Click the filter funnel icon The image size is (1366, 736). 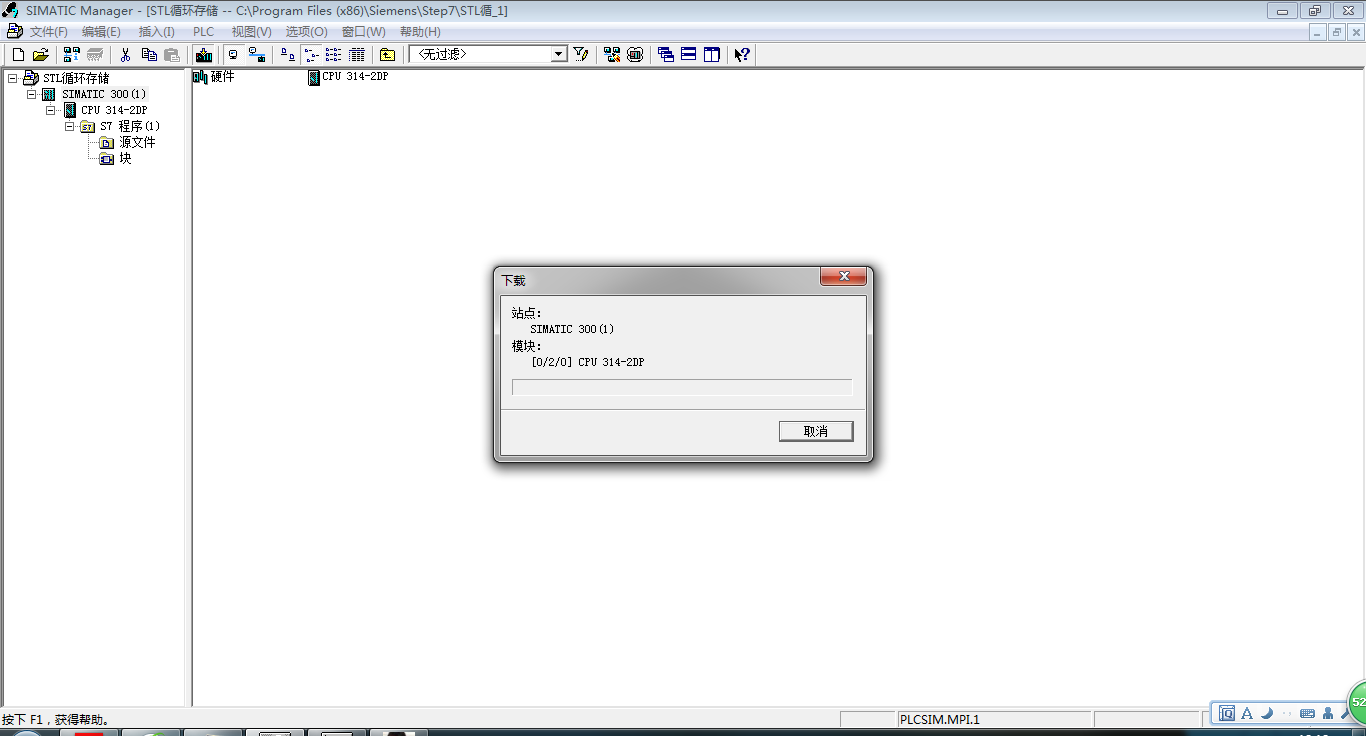point(581,55)
